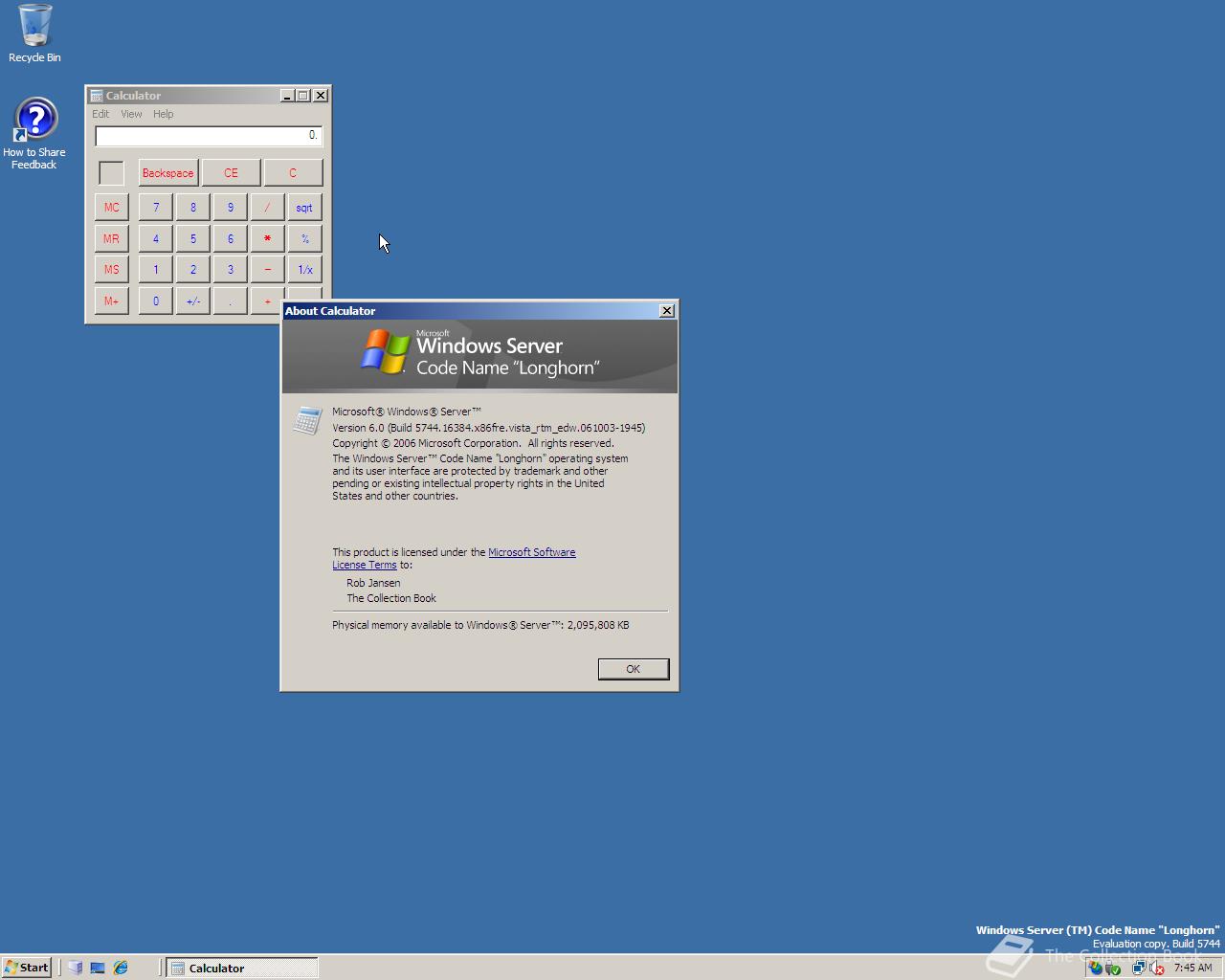1225x980 pixels.
Task: Click the +/- sign change button
Action: click(x=193, y=301)
